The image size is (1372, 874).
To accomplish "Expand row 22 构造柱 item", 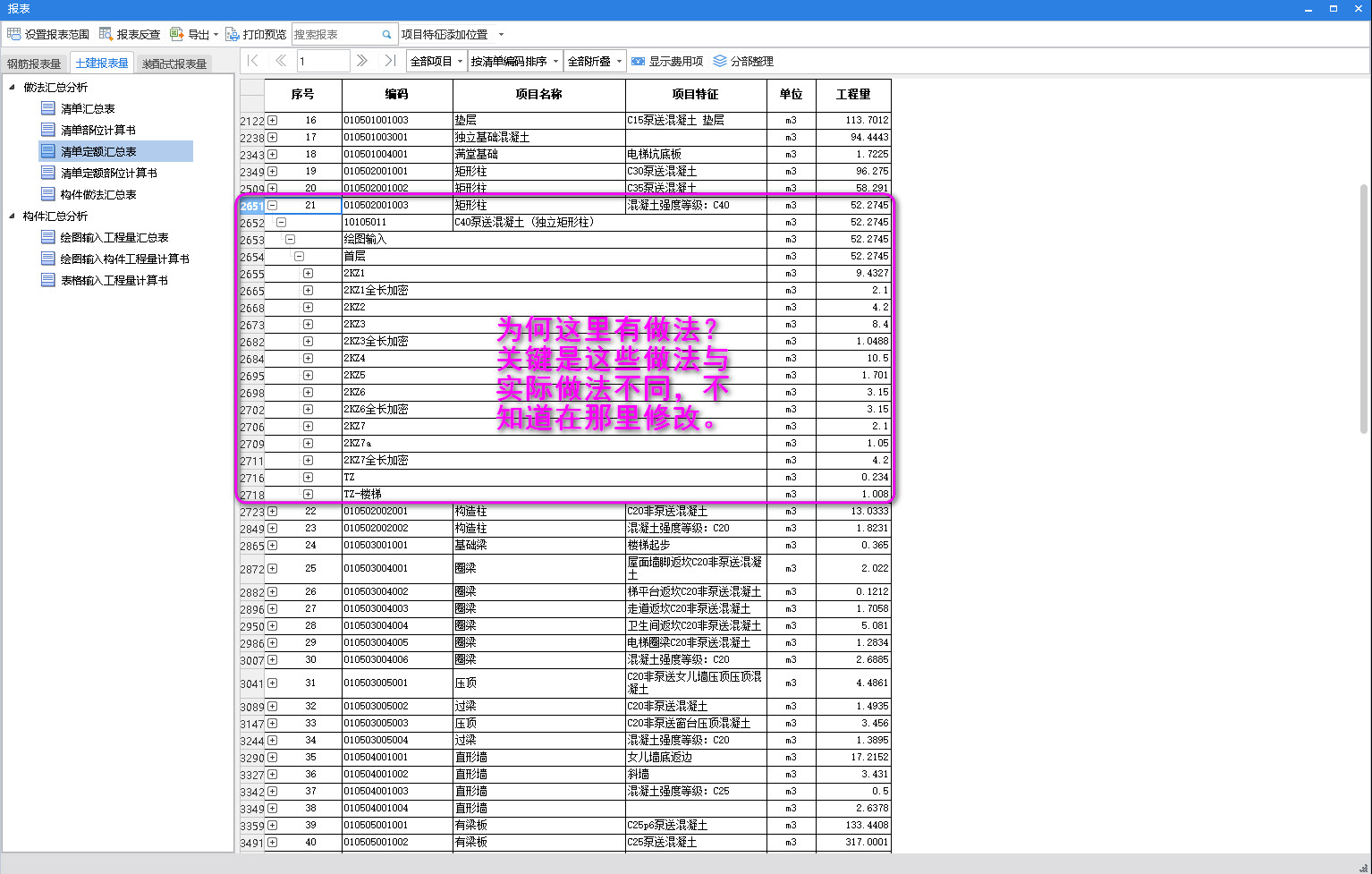I will (x=273, y=512).
